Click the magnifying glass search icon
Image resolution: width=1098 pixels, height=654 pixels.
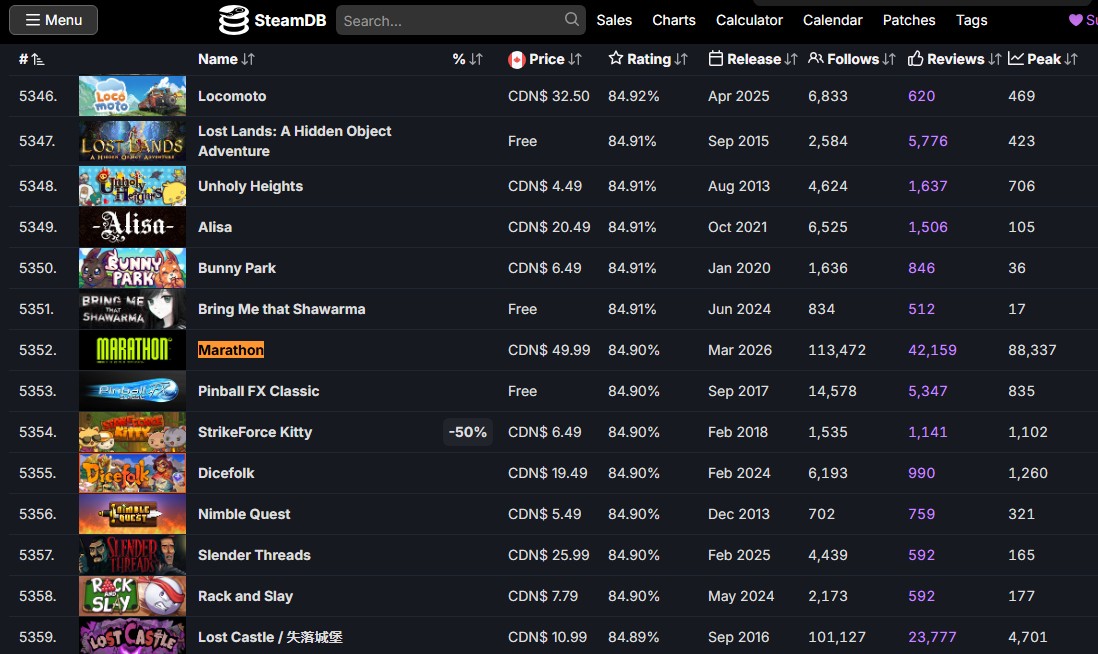click(x=571, y=20)
